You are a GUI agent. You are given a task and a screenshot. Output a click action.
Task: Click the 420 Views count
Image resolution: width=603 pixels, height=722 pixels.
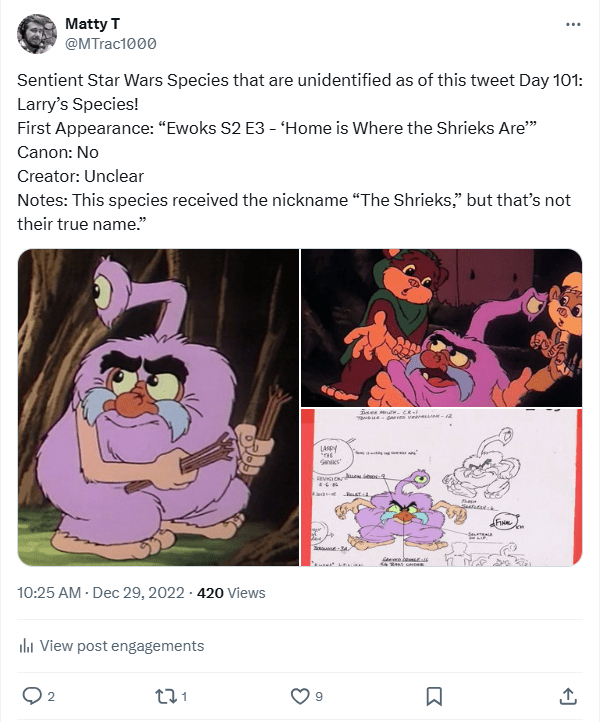(x=232, y=593)
